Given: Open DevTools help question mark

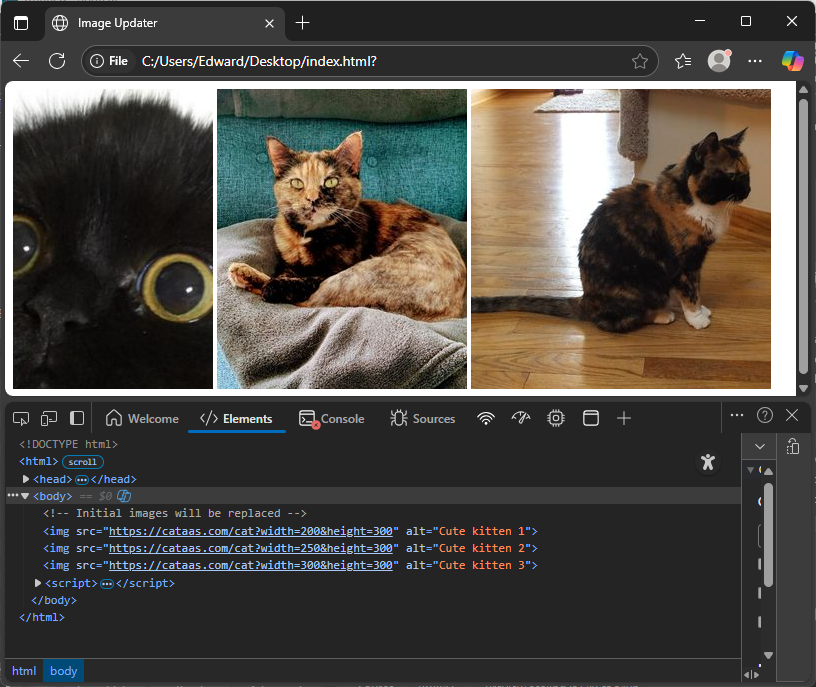Looking at the screenshot, I should click(x=764, y=415).
